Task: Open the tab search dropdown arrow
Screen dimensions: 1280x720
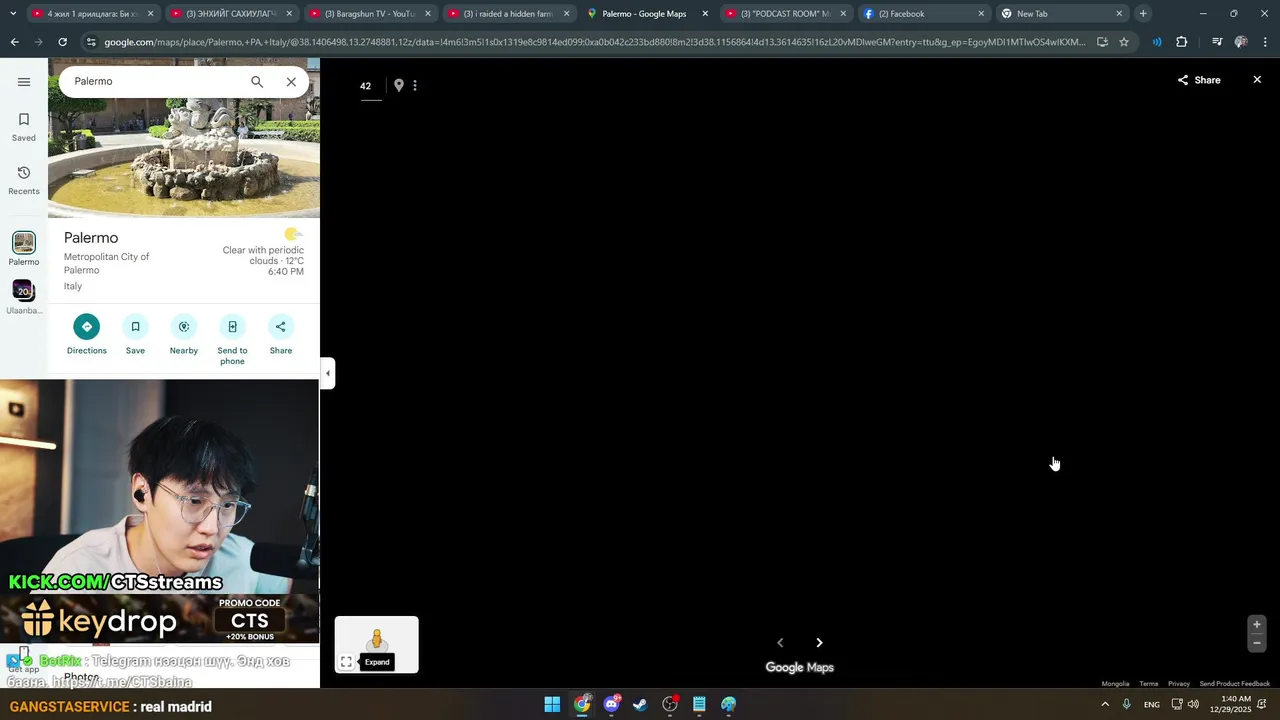Action: tap(12, 14)
